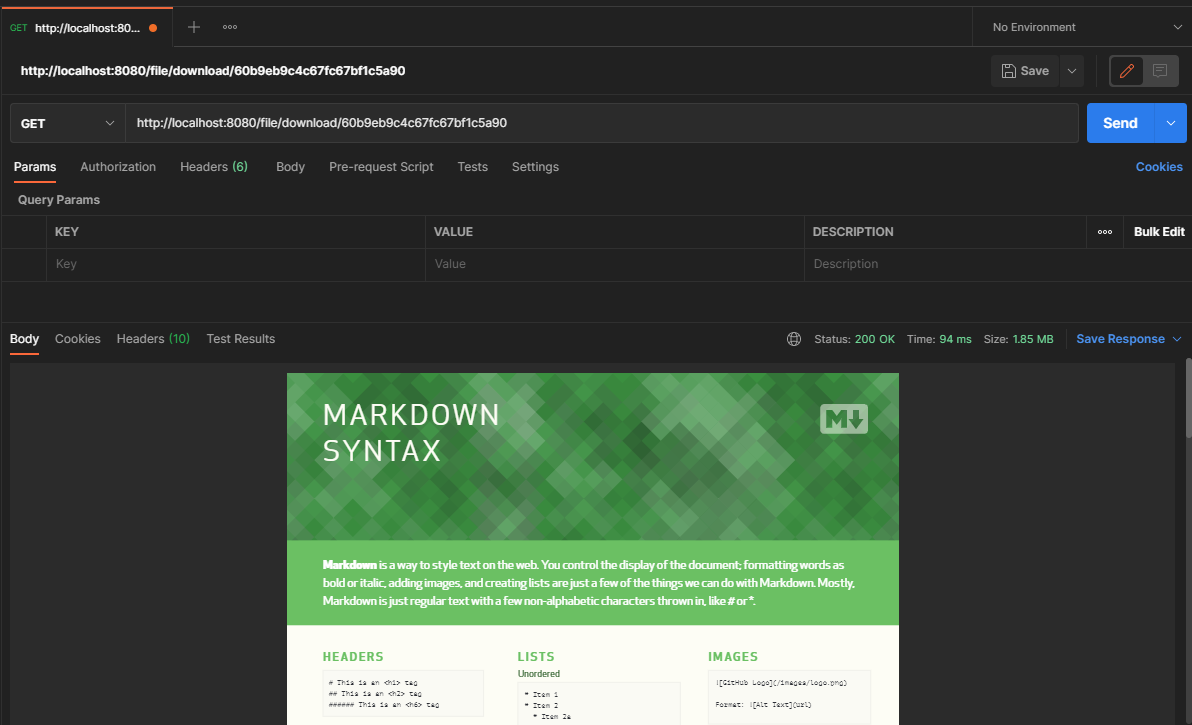Click the HEADERS heading in preview

pyautogui.click(x=353, y=657)
